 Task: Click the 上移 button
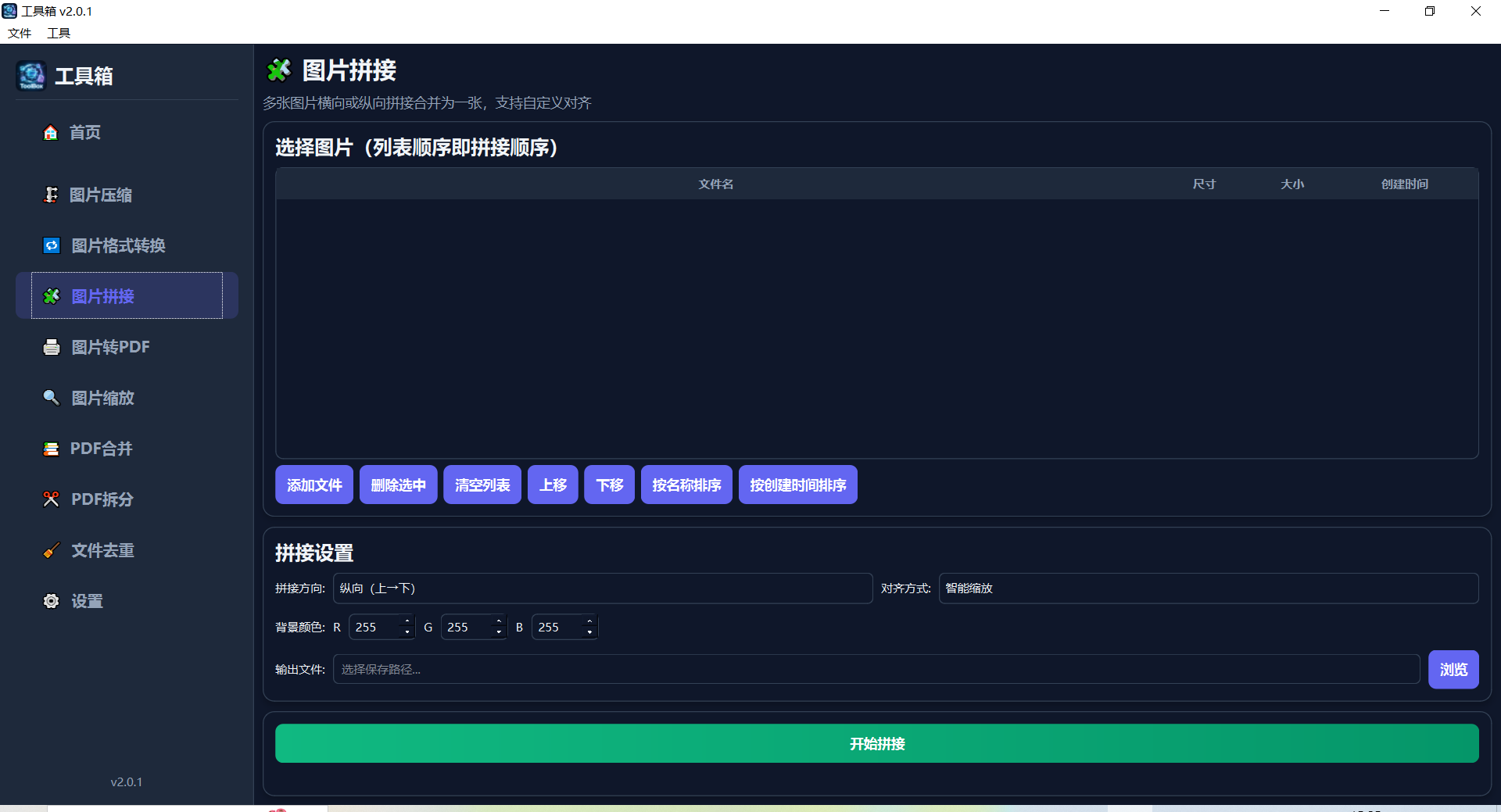553,485
